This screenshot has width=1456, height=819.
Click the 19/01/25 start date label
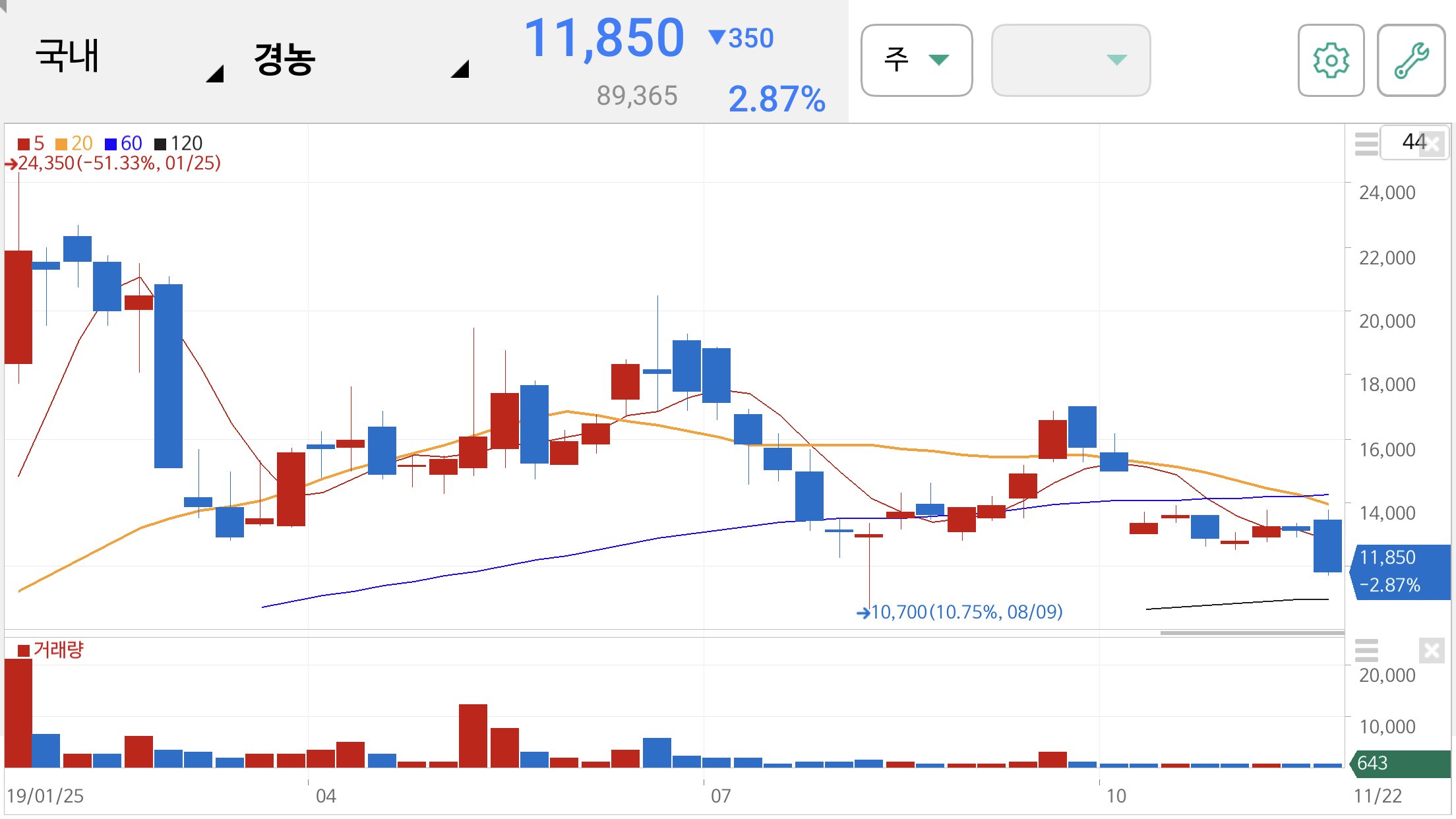[45, 796]
